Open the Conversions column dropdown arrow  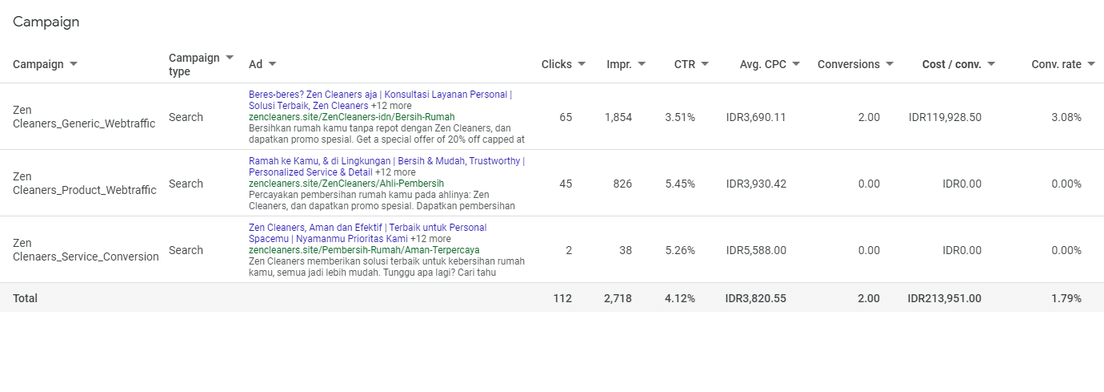click(889, 64)
